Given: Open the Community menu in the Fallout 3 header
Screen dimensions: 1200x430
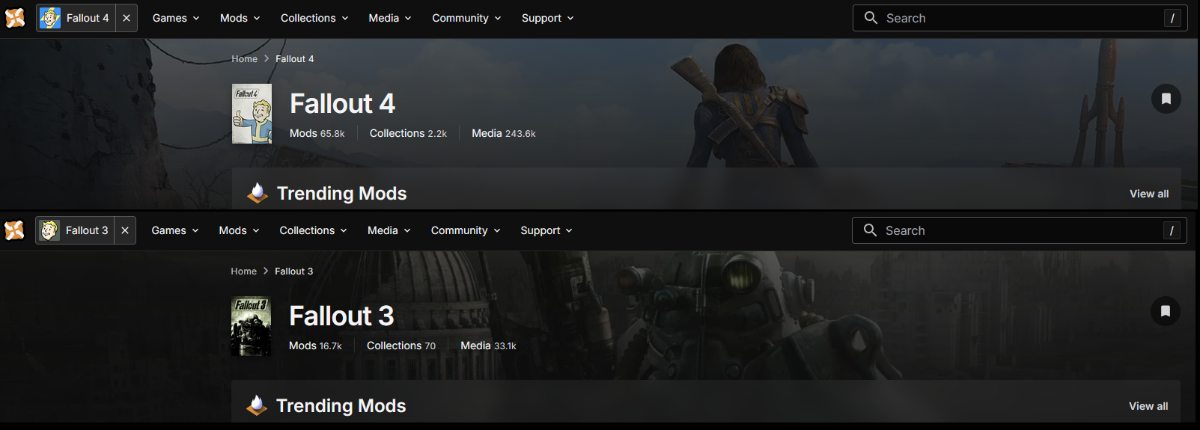Looking at the screenshot, I should (465, 230).
